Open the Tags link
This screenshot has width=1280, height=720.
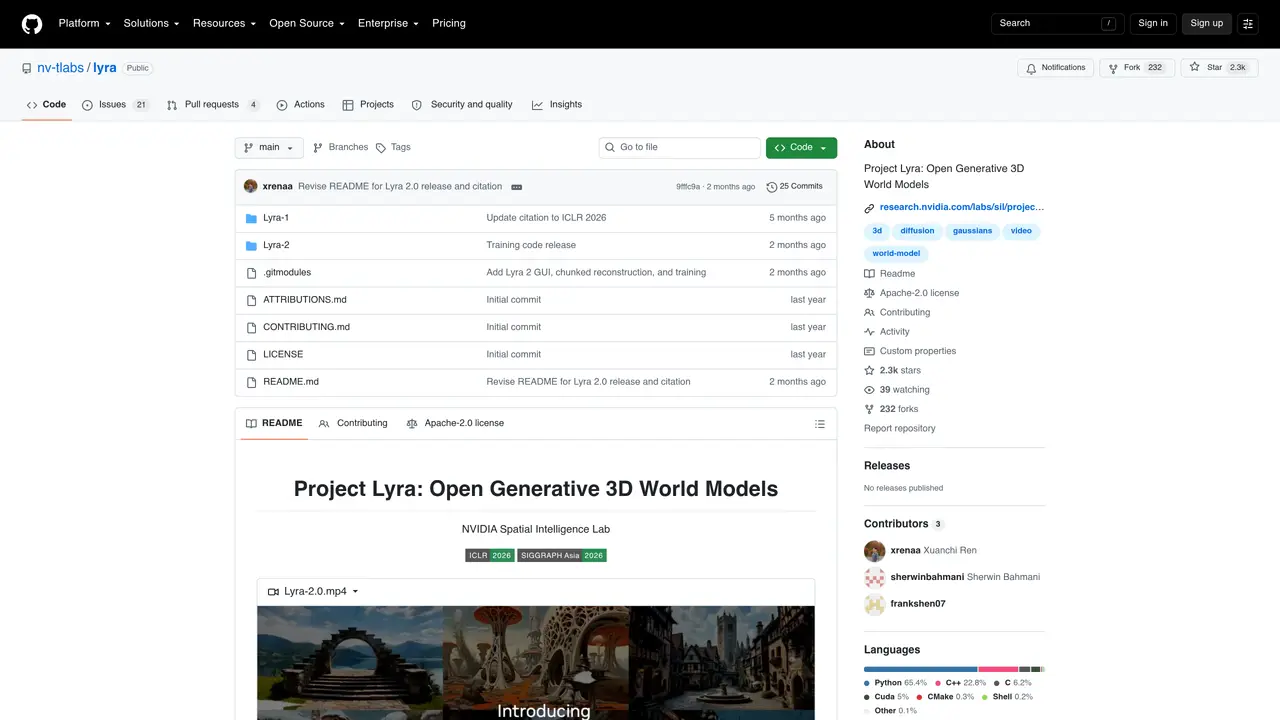click(393, 147)
